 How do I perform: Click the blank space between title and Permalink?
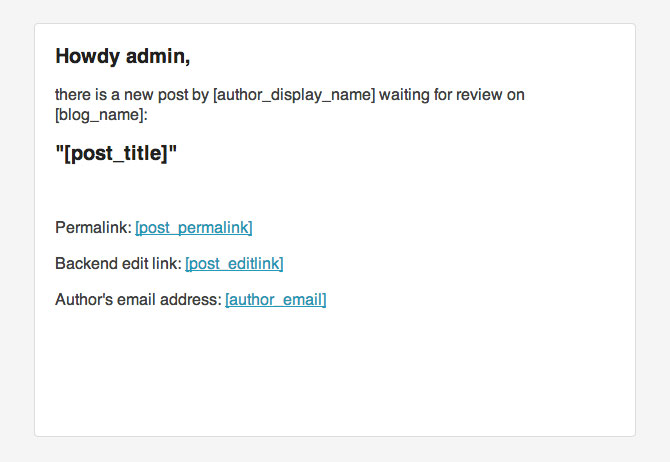335,192
